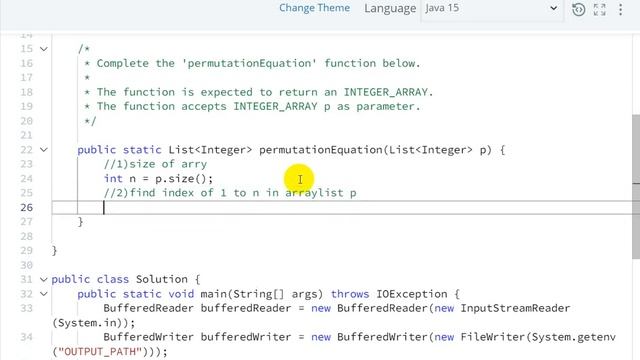
Task: Click the reset code history icon
Action: point(578,9)
